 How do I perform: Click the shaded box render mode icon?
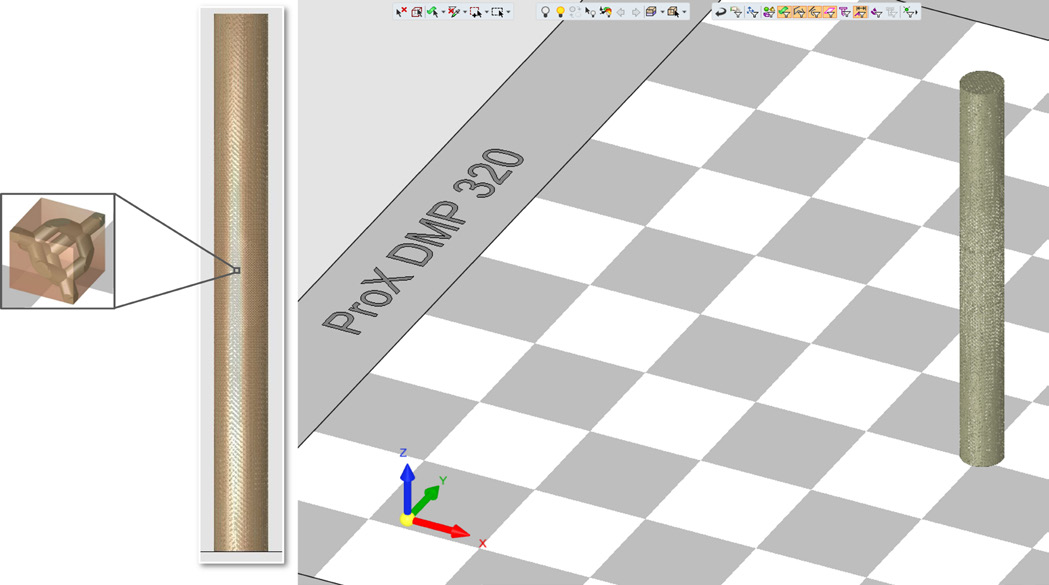tap(651, 12)
